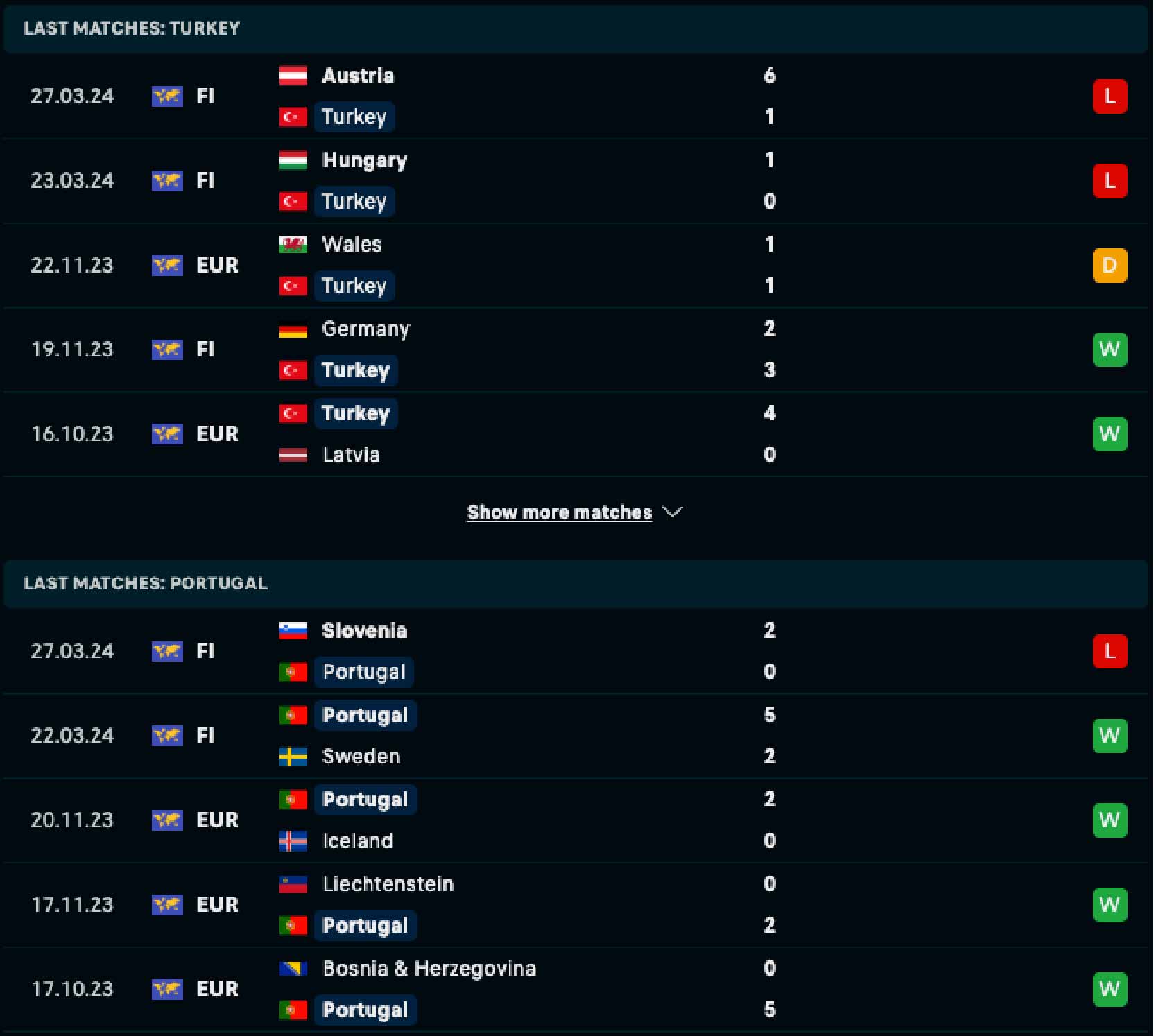Open the Turkey vs Latvia match row
1156x1036 pixels.
[x=555, y=434]
